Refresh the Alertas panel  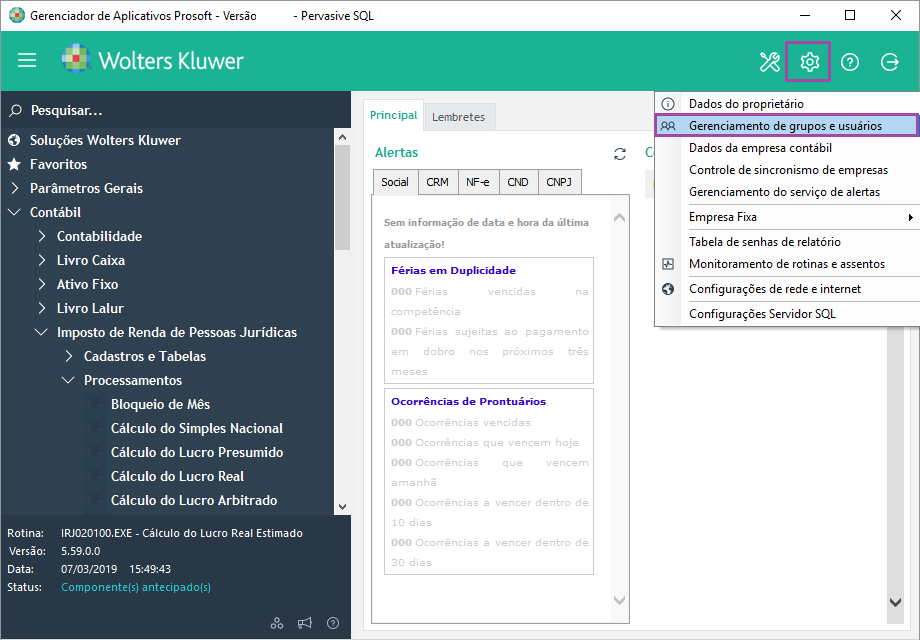point(620,154)
